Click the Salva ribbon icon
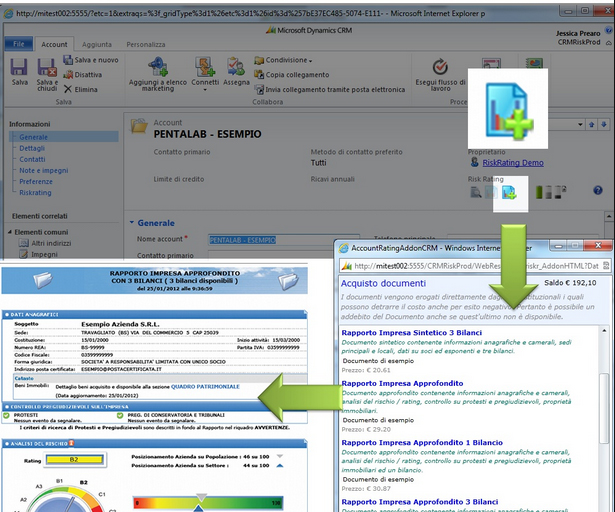The height and width of the screenshot is (512, 615). click(19, 68)
